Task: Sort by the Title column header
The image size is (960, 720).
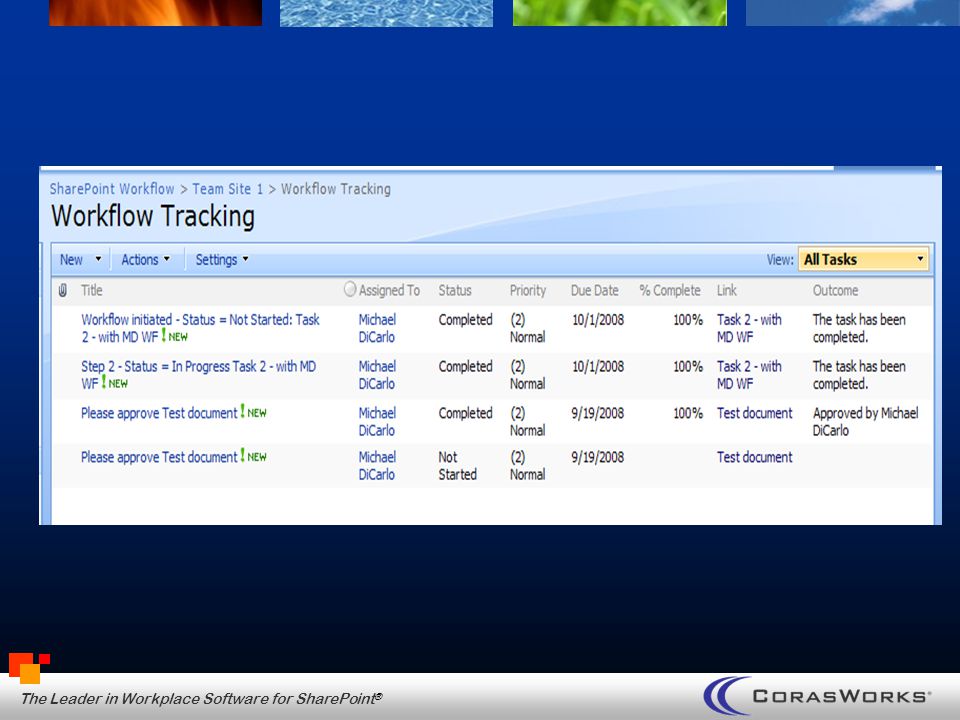Action: 92,290
